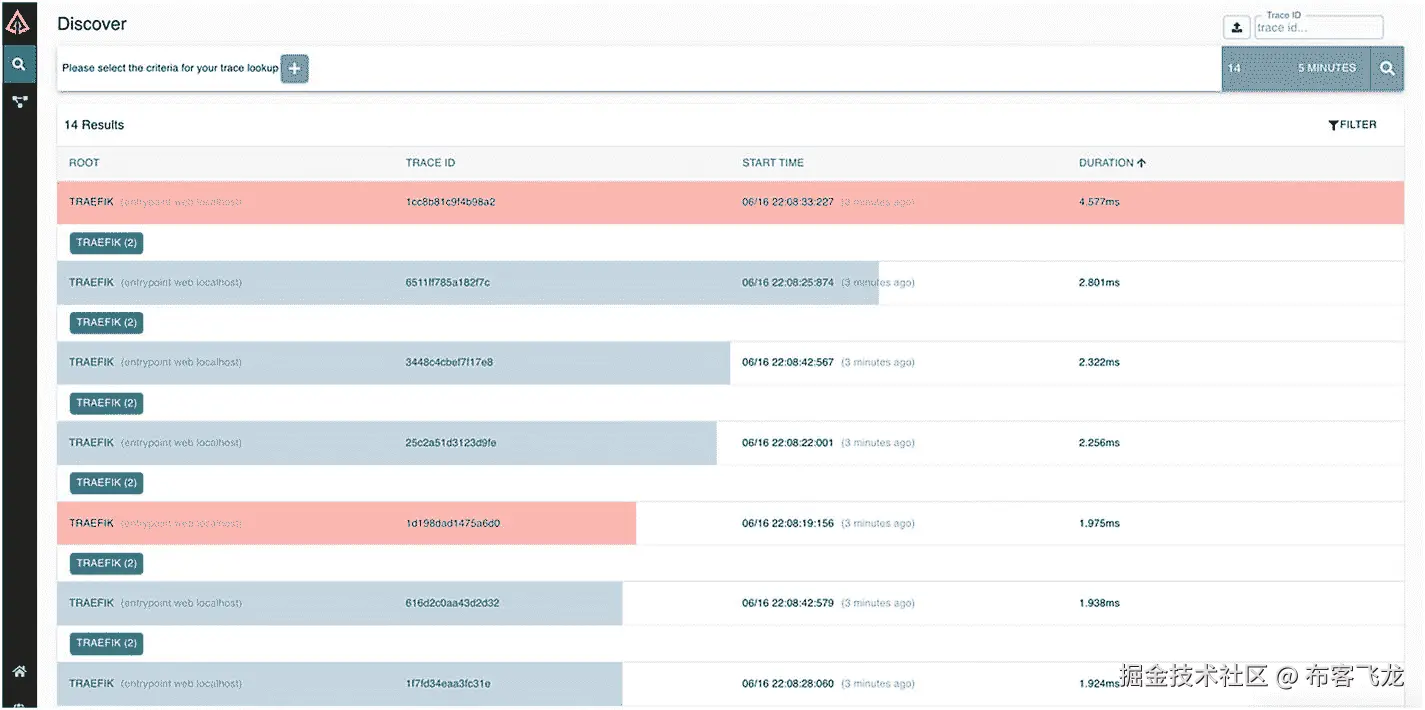Sort results by ROOT column
Screen dimensions: 1425x710
(x=84, y=163)
